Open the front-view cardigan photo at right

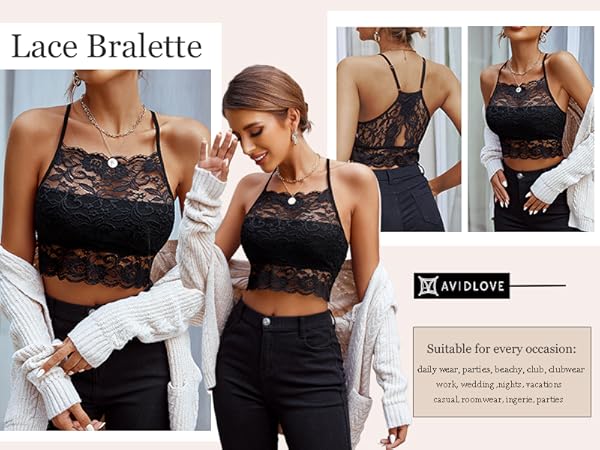pyautogui.click(x=531, y=129)
